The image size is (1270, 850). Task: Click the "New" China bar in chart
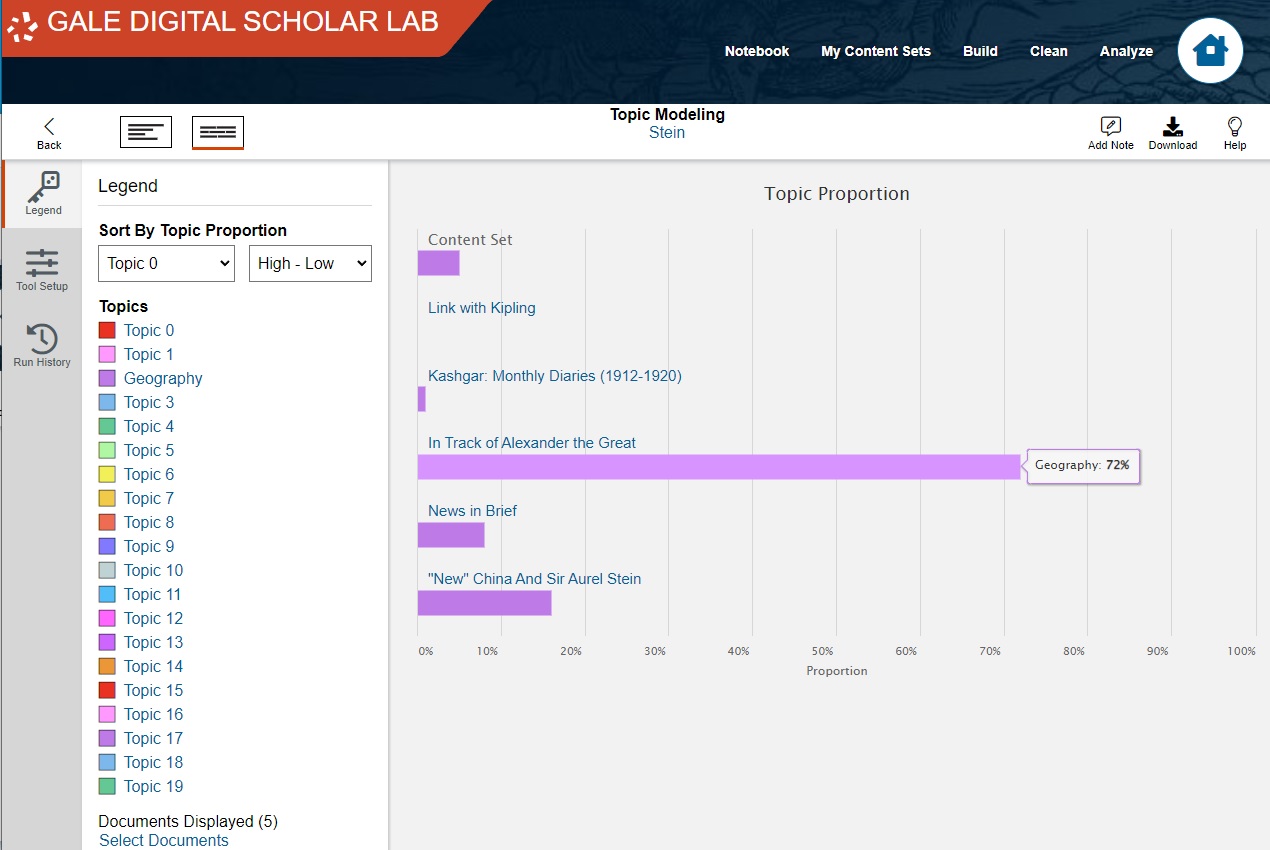pyautogui.click(x=484, y=602)
